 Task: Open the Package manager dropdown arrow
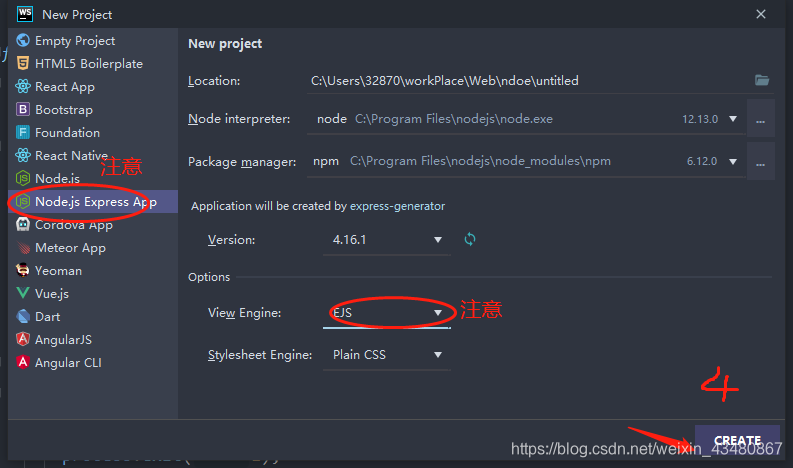pyautogui.click(x=733, y=161)
